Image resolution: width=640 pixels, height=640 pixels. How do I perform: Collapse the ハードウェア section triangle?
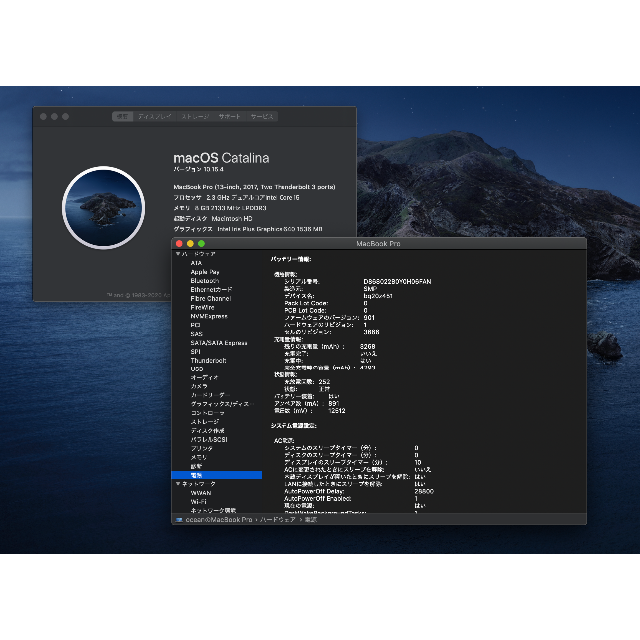178,254
